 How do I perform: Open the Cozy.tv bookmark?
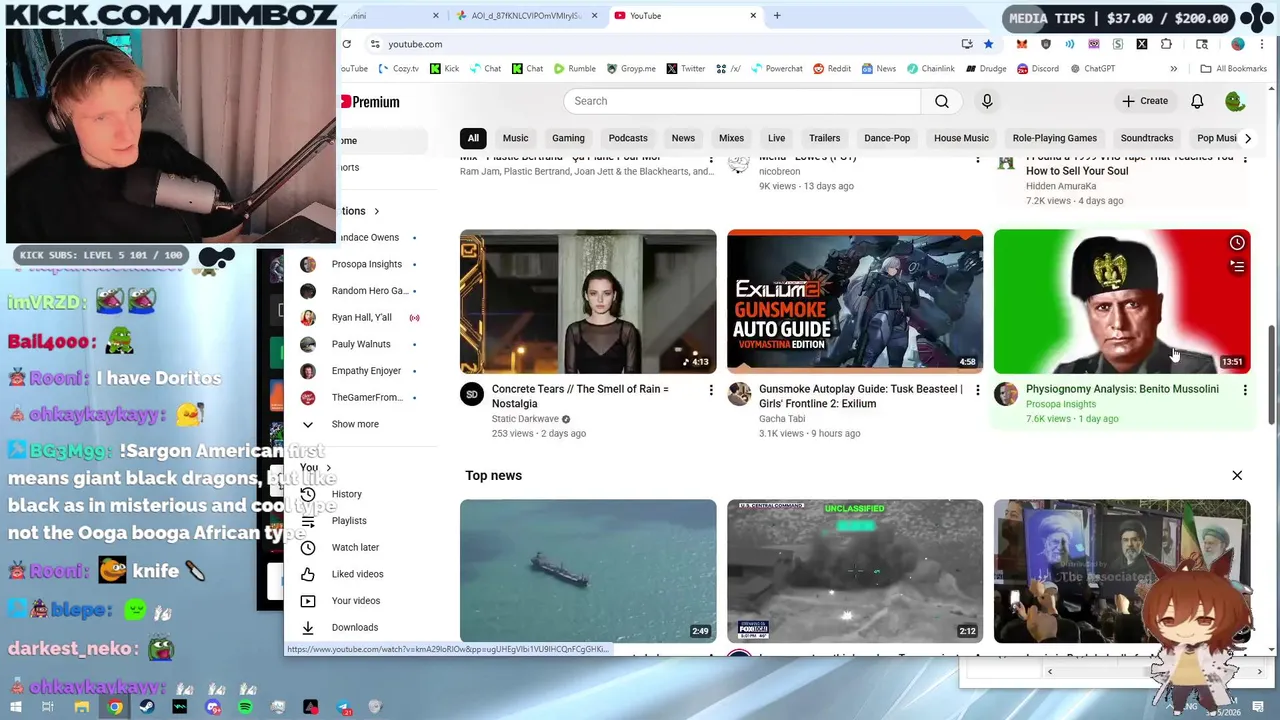tap(398, 69)
